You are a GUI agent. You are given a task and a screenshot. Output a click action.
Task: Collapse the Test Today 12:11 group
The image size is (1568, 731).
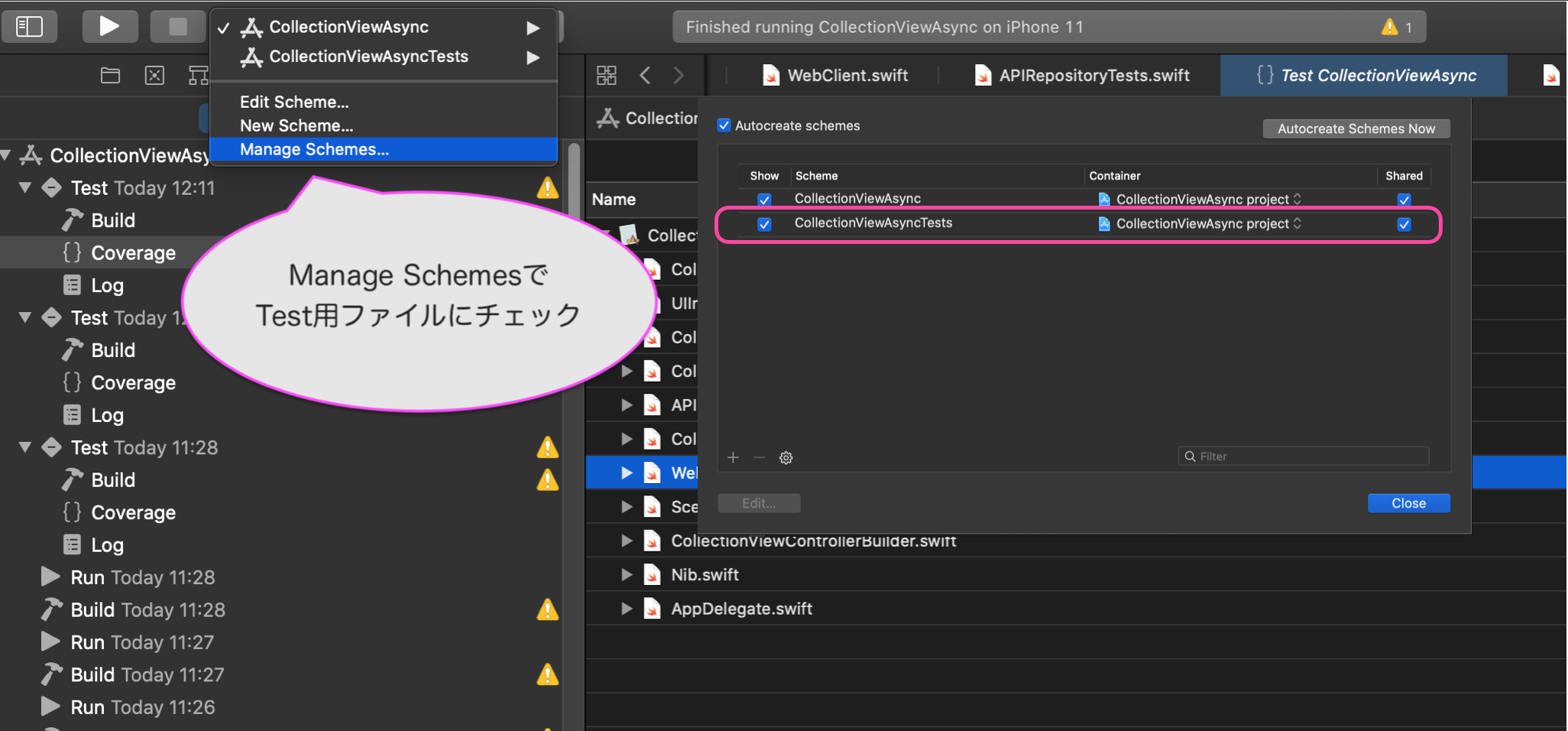point(25,187)
